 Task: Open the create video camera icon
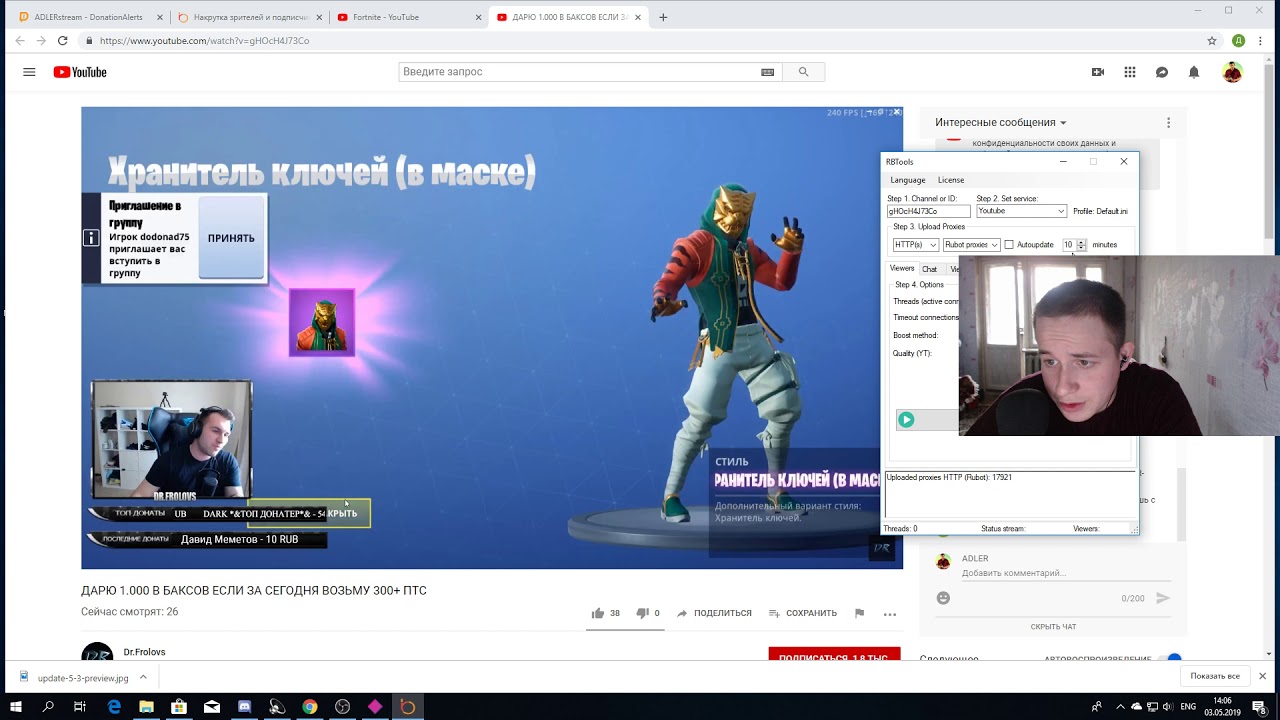(1098, 72)
